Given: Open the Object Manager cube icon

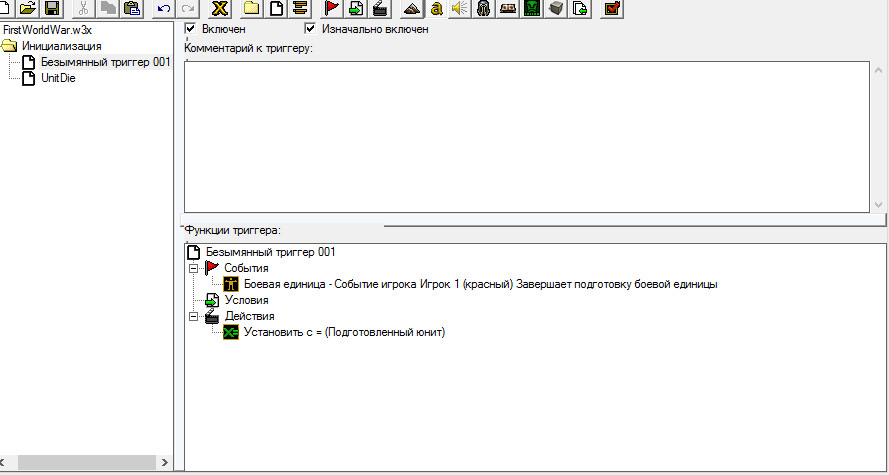Looking at the screenshot, I should click(556, 8).
